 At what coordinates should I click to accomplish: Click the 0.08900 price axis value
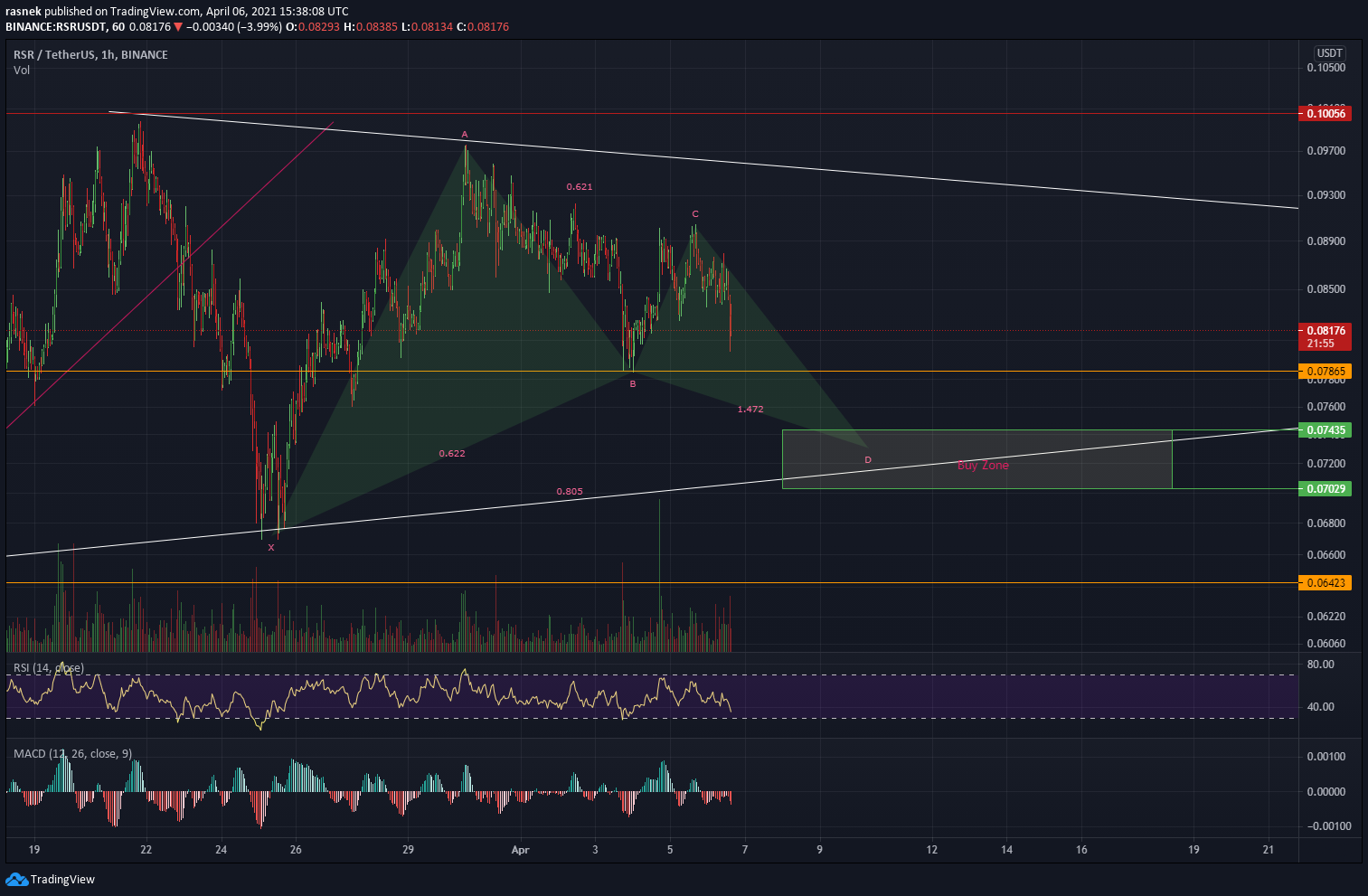click(x=1326, y=241)
